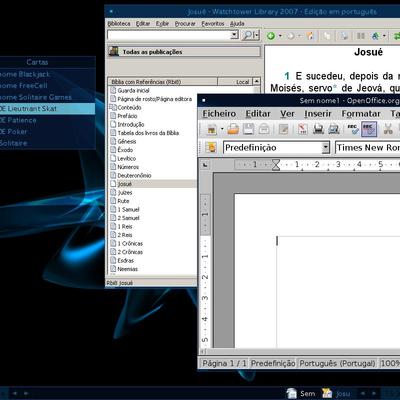This screenshot has width=400, height=400.
Task: Click Bíblia com Referências column header
Action: (162, 82)
